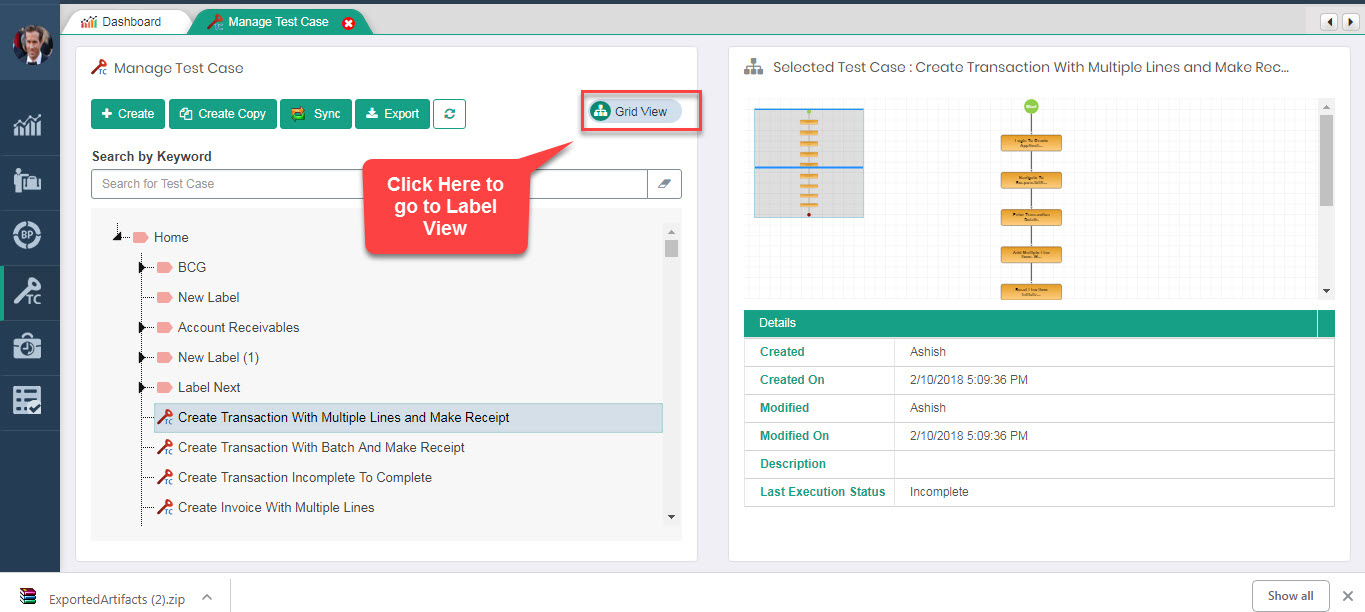Expand the Account Receivables node
This screenshot has width=1365, height=612.
[x=142, y=327]
